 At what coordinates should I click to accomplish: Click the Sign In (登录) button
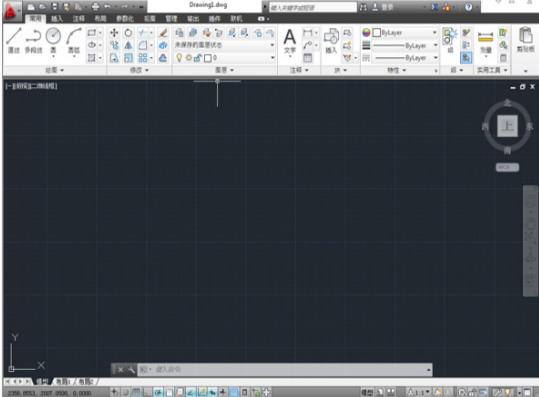coord(383,7)
